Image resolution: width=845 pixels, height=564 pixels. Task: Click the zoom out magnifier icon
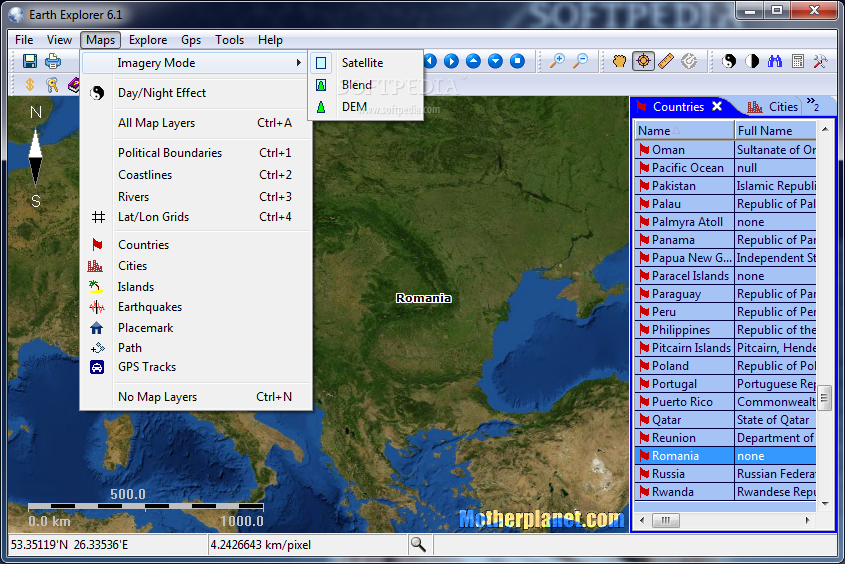580,61
